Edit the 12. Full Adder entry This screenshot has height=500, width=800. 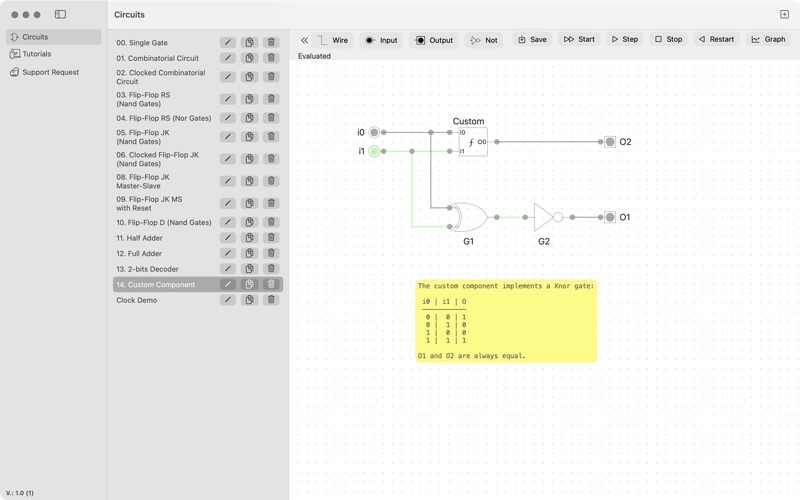tap(228, 253)
